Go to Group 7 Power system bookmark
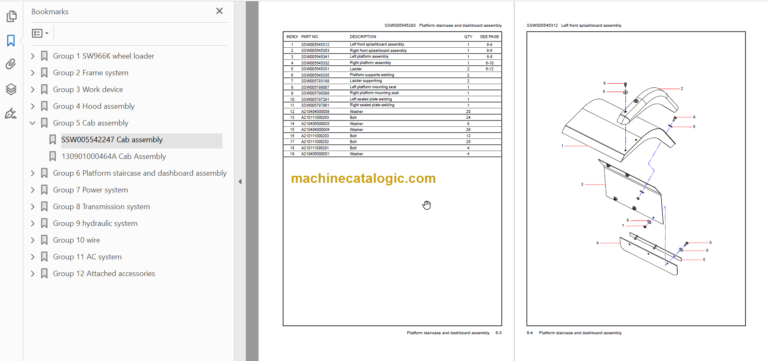This screenshot has height=361, width=768. click(90, 190)
